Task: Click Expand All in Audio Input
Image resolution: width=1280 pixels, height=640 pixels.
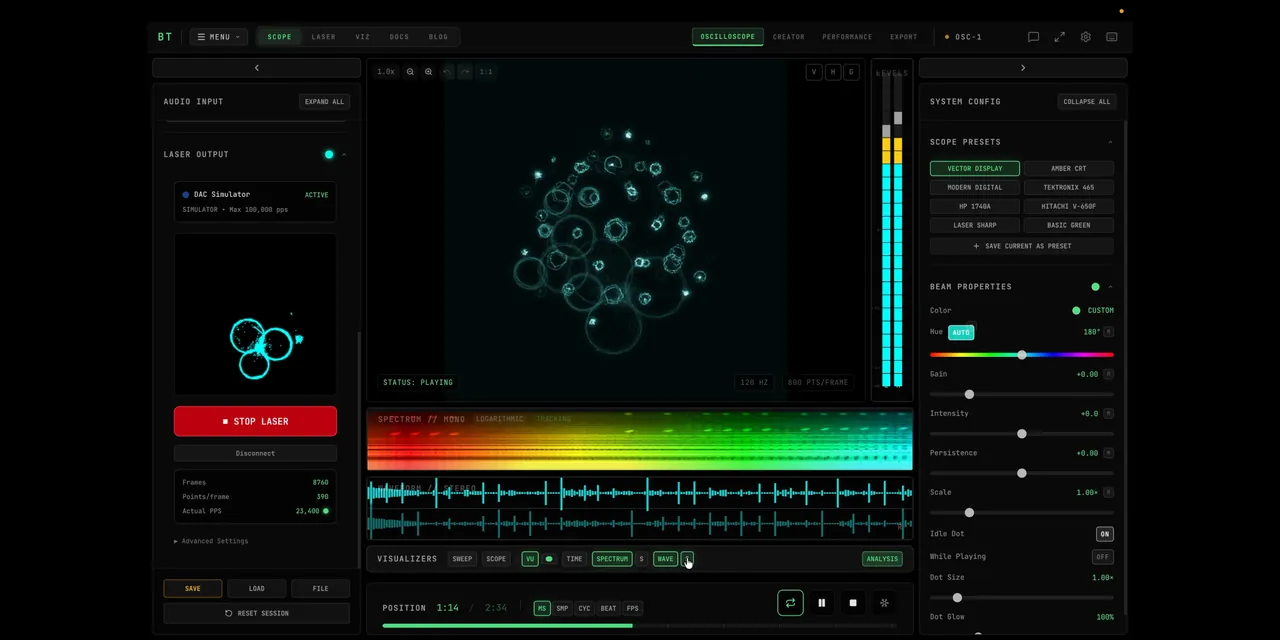Action: (x=324, y=102)
